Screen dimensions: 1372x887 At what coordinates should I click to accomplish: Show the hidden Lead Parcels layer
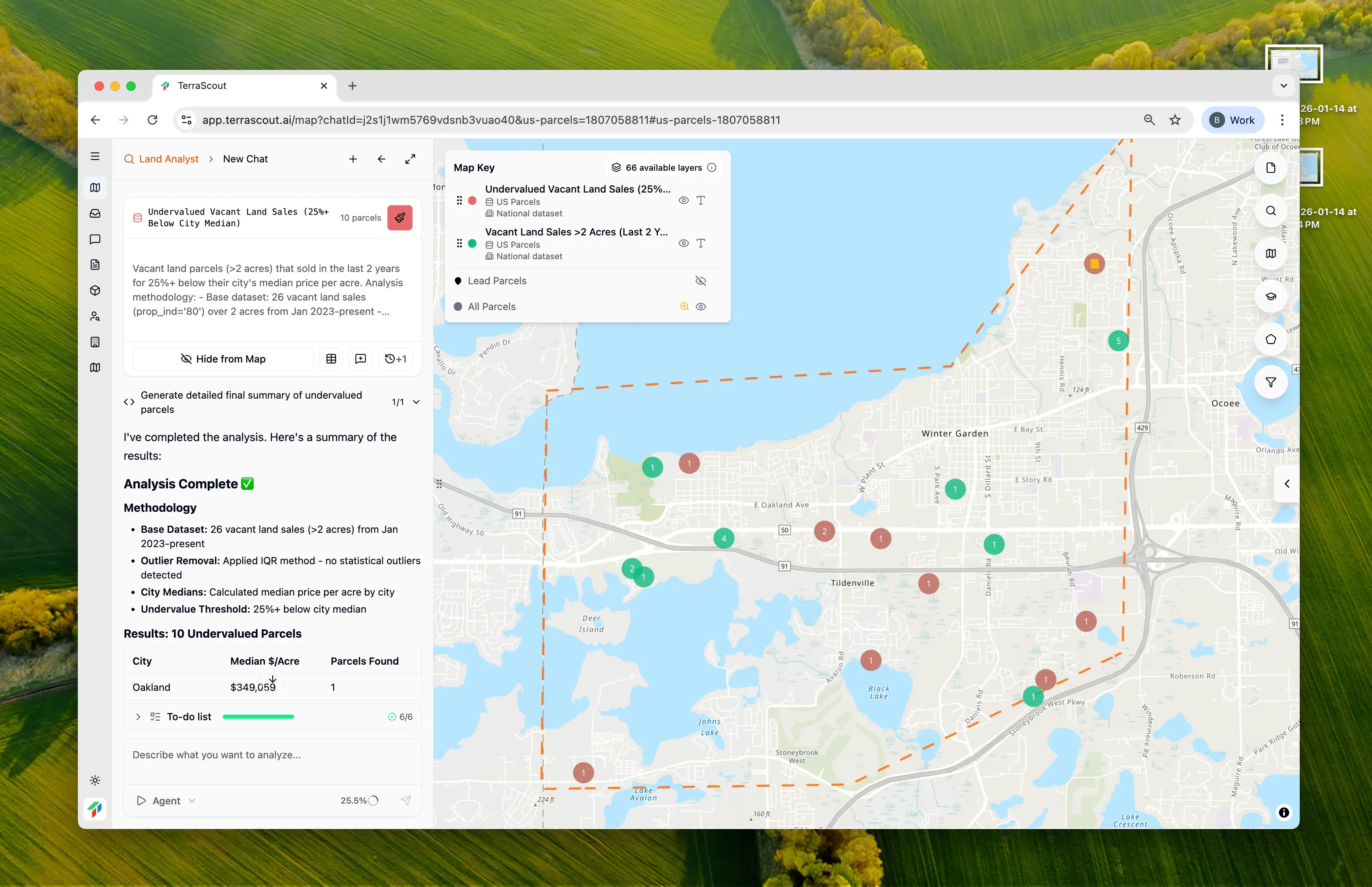[700, 281]
